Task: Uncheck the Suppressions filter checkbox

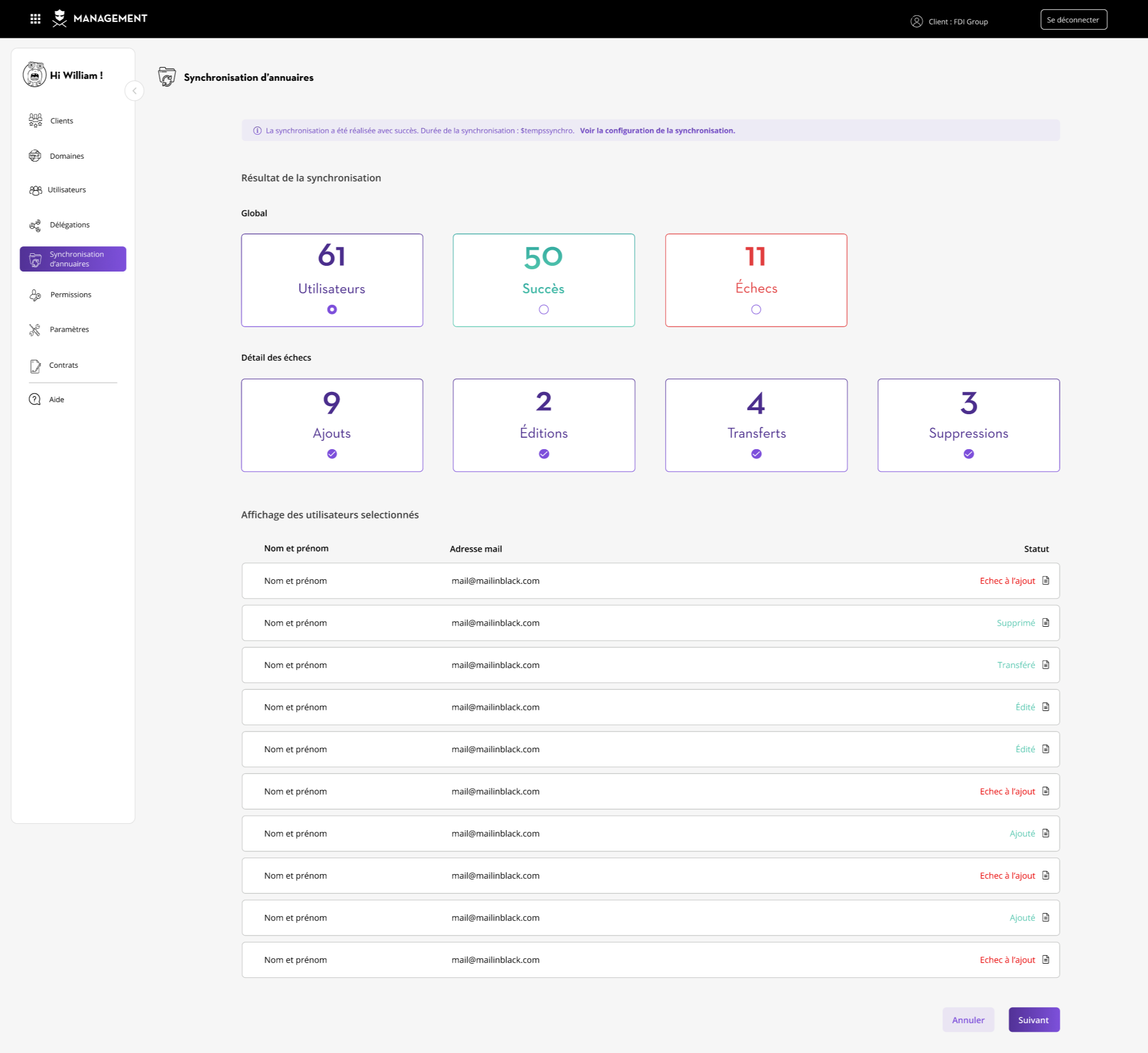Action: coord(968,454)
